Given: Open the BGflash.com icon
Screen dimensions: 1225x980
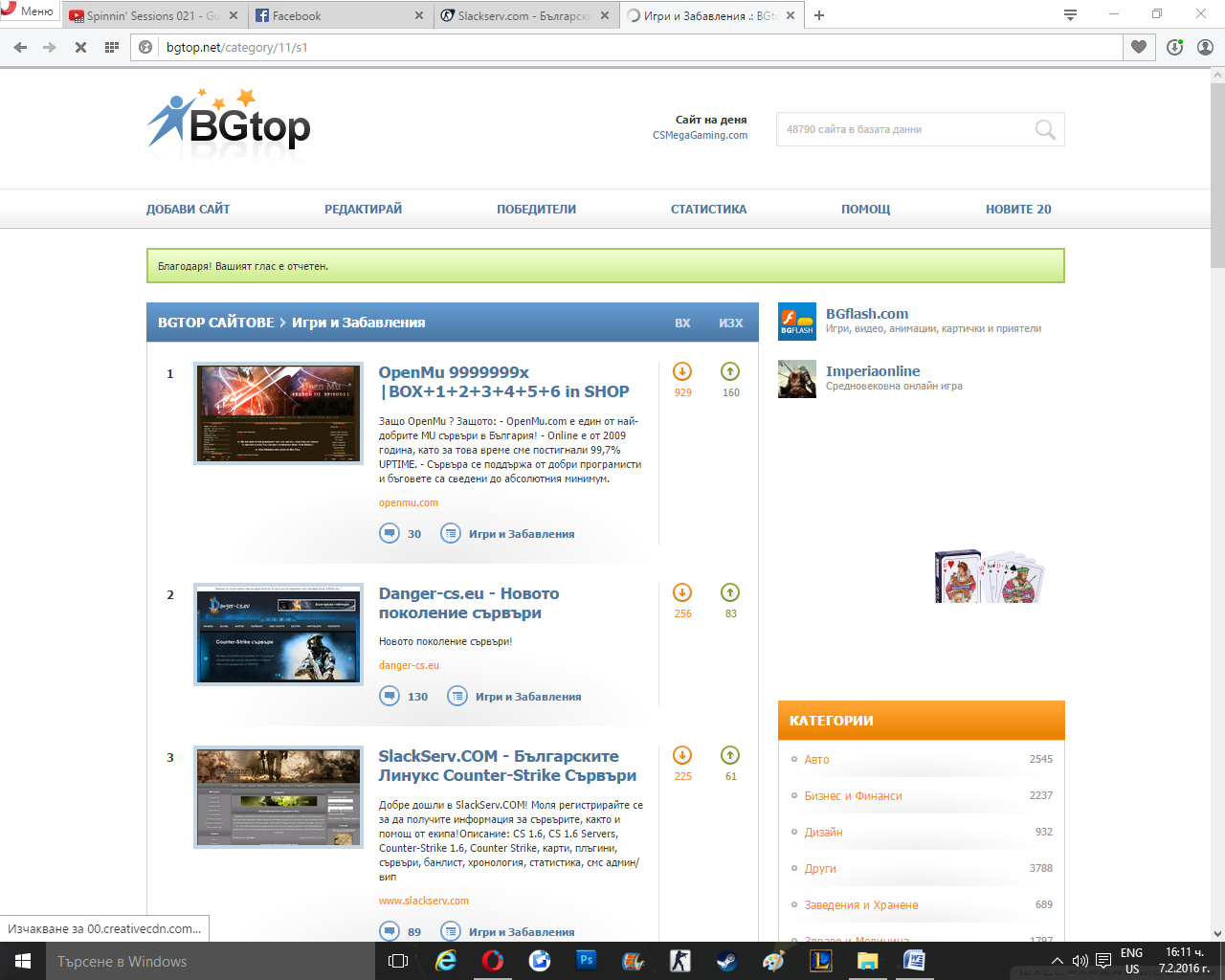Looking at the screenshot, I should [x=797, y=322].
